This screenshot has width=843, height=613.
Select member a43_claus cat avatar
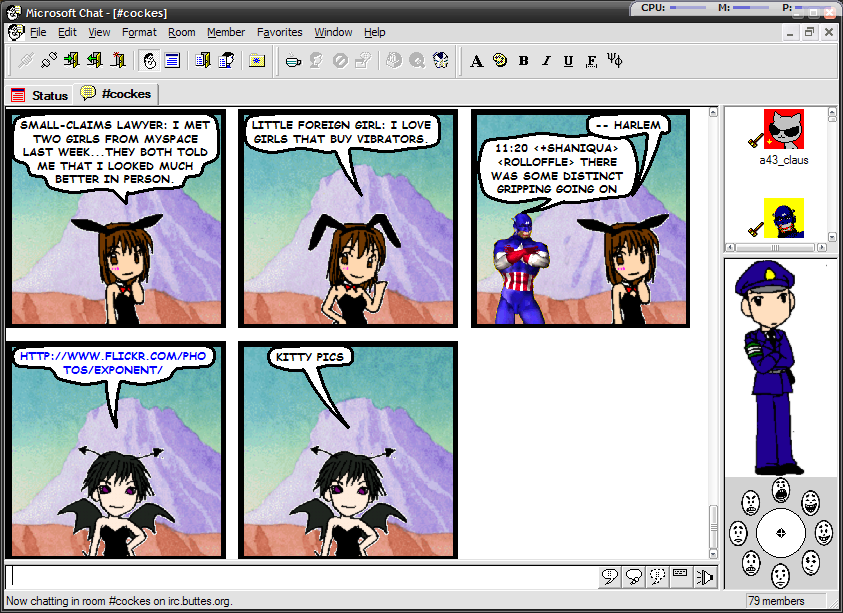point(784,129)
